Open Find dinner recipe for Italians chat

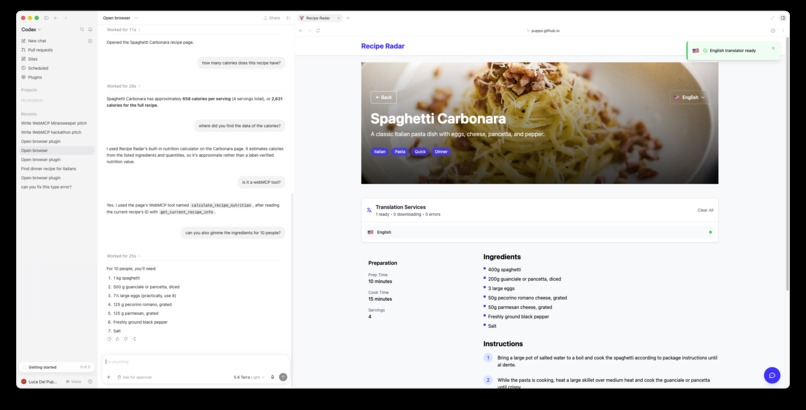[48, 169]
